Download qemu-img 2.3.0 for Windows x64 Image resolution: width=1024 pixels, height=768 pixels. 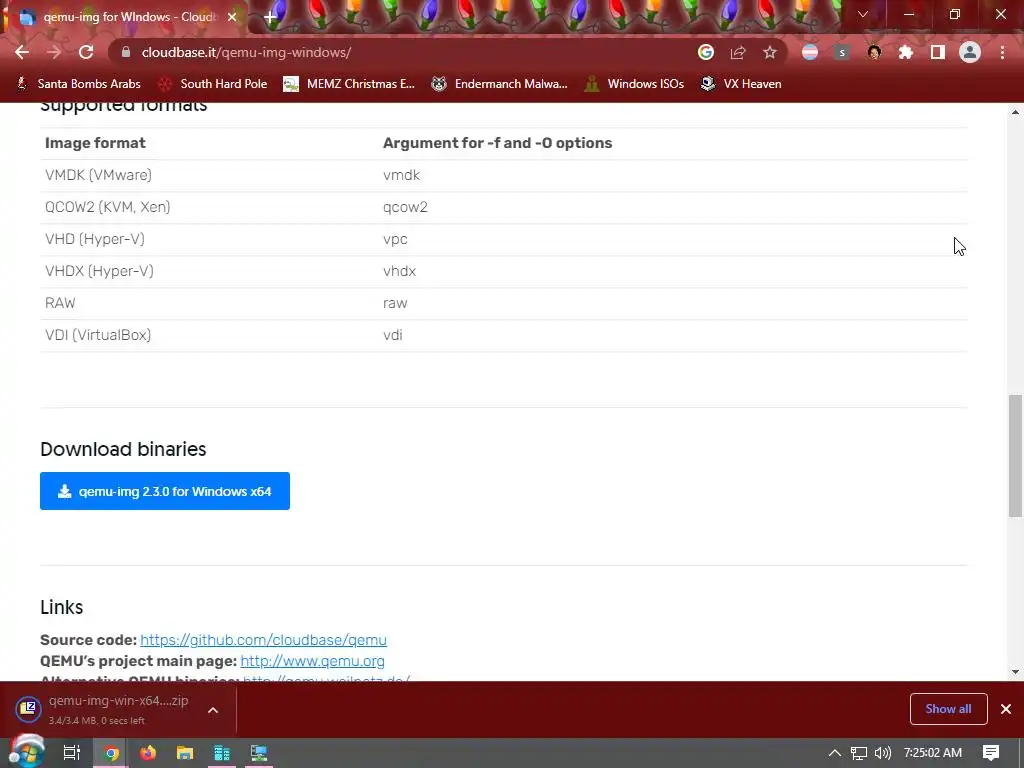(165, 491)
